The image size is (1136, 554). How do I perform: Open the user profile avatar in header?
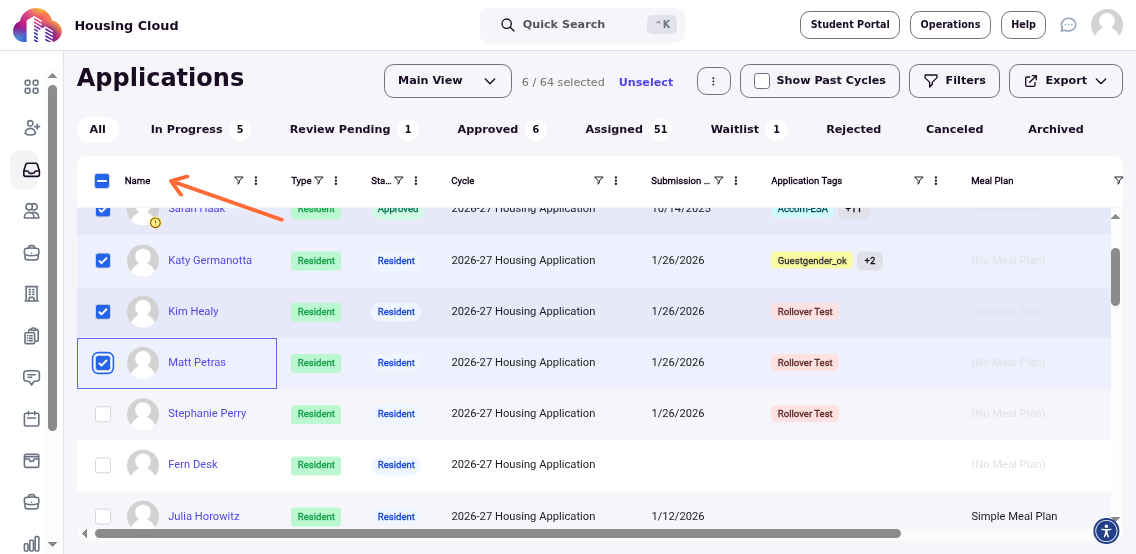1106,25
